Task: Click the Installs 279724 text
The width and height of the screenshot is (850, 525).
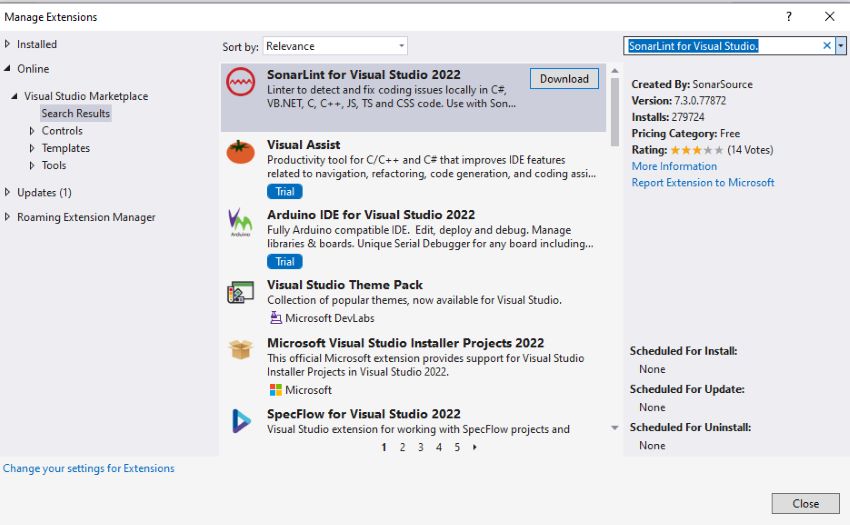Action: tap(668, 117)
